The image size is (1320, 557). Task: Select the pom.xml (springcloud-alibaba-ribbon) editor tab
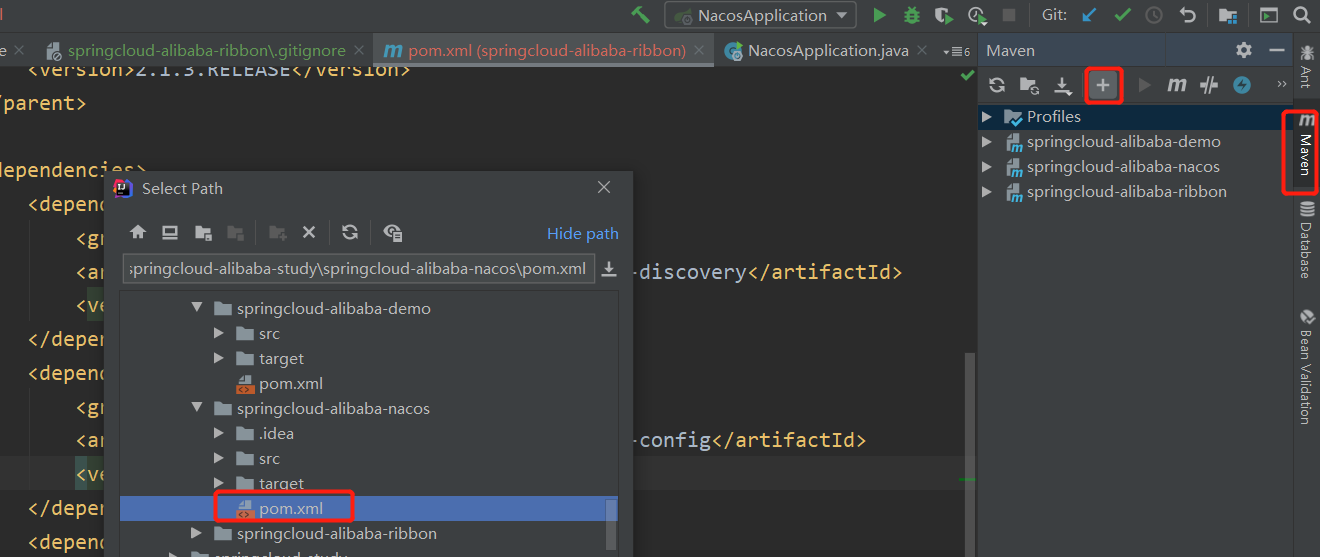pyautogui.click(x=547, y=50)
